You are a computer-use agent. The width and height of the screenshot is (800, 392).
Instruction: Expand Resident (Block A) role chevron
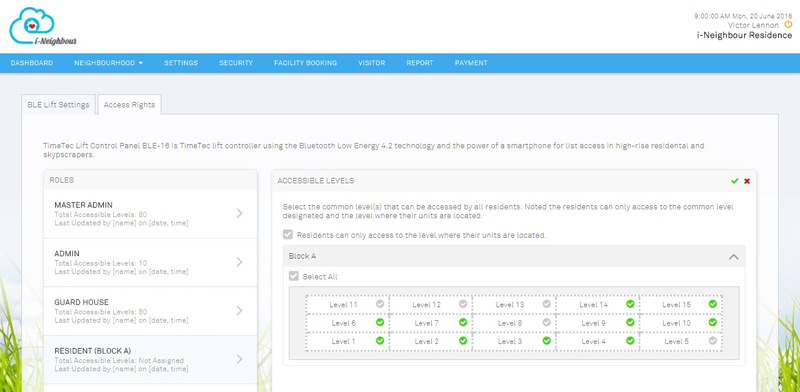coord(240,359)
